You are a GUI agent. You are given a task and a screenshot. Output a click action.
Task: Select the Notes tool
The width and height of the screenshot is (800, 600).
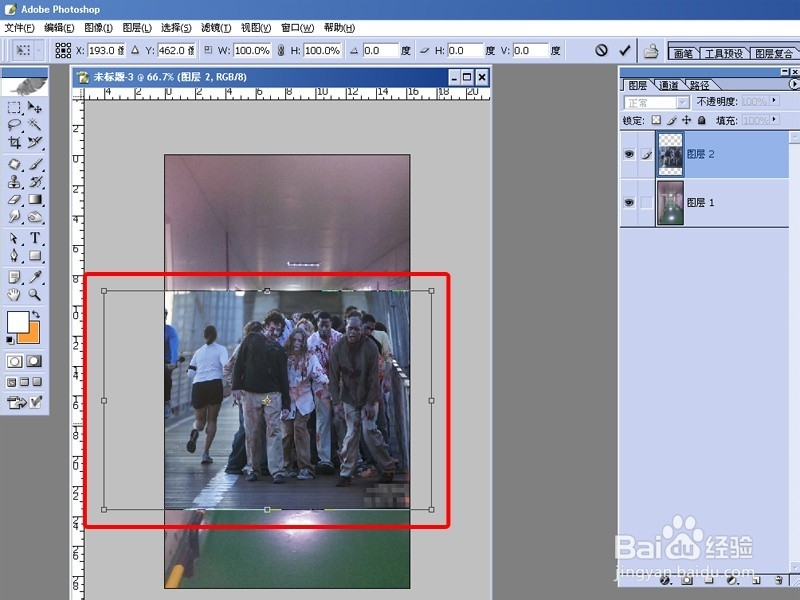point(14,277)
